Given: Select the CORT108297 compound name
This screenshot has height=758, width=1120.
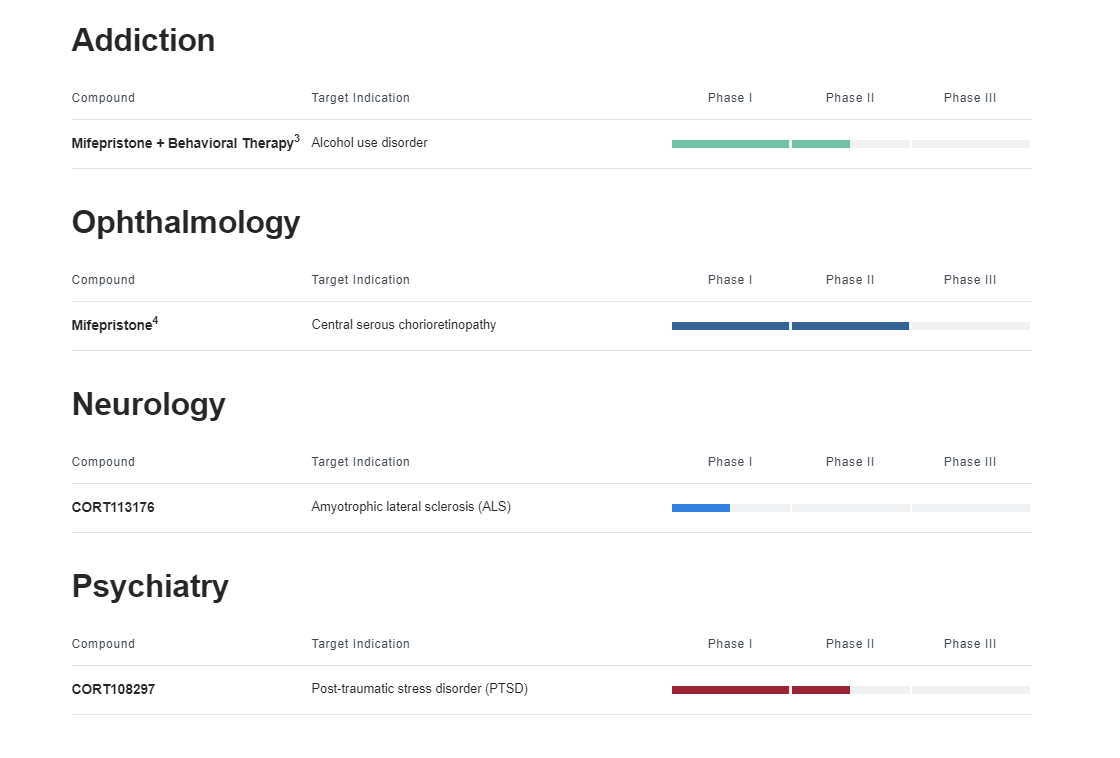Looking at the screenshot, I should (113, 689).
